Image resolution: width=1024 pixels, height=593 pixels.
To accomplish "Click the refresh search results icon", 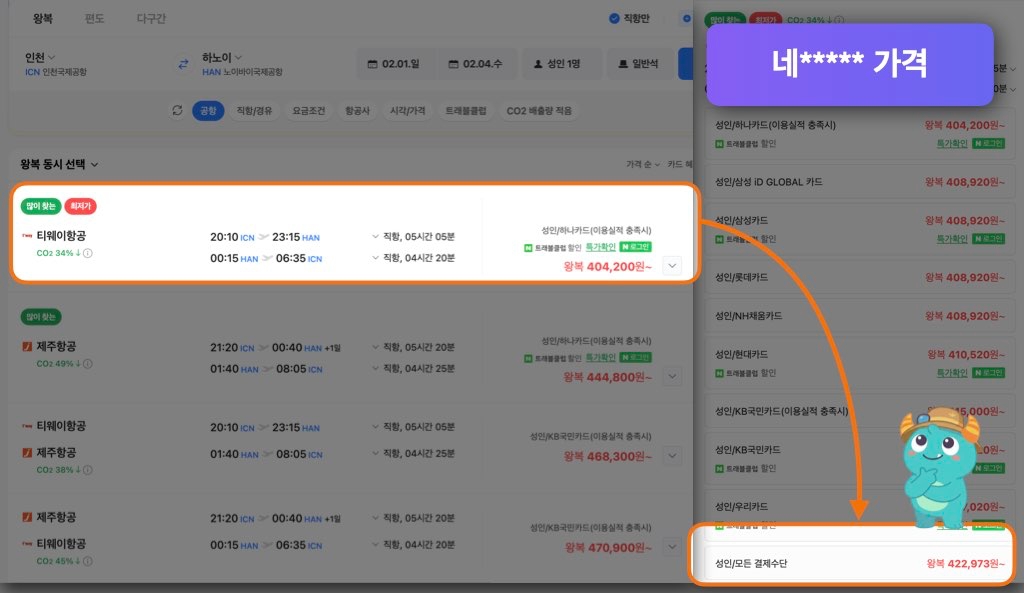I will tap(176, 110).
